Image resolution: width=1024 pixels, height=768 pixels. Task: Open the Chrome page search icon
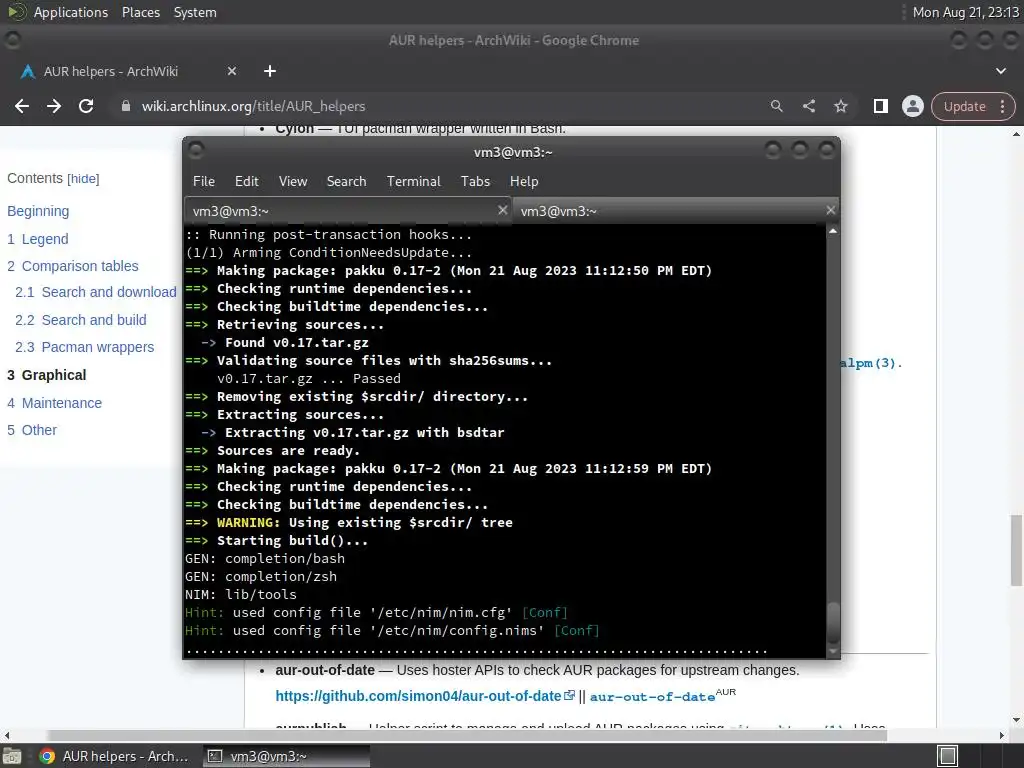point(776,106)
